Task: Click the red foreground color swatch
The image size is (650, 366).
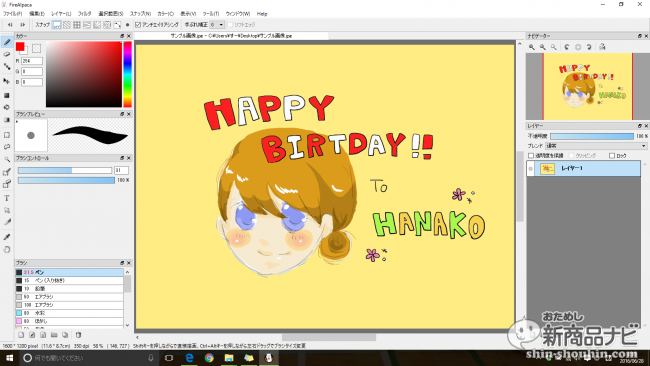Action: click(x=20, y=47)
